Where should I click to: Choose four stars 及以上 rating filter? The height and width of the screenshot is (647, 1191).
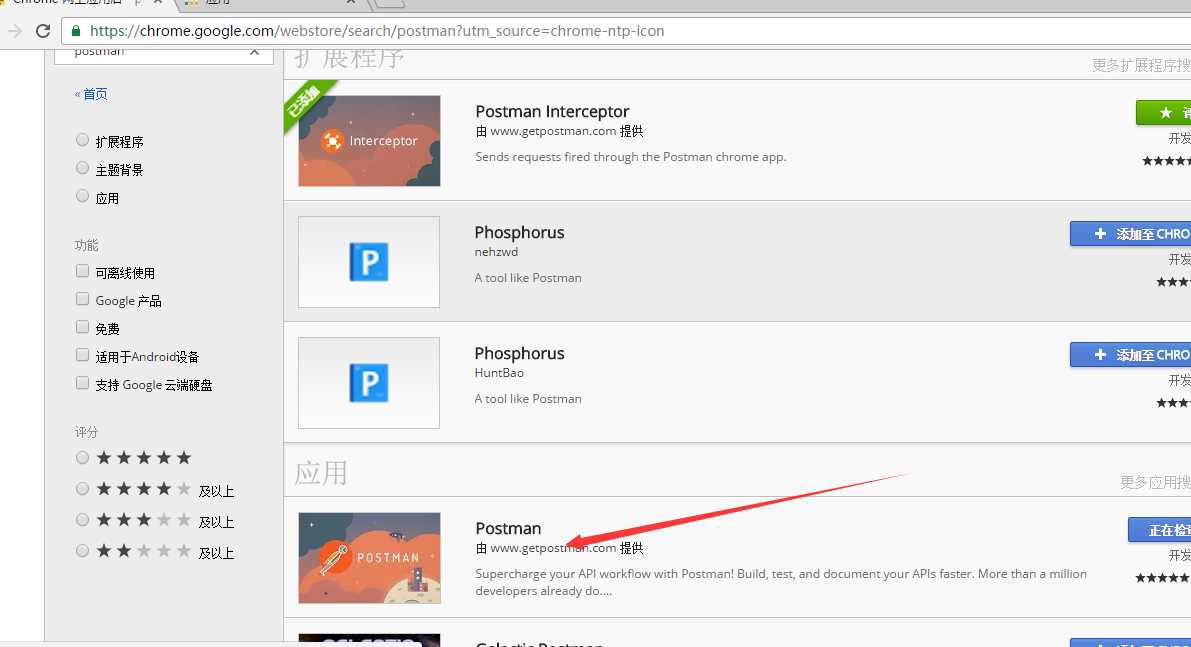tap(82, 489)
